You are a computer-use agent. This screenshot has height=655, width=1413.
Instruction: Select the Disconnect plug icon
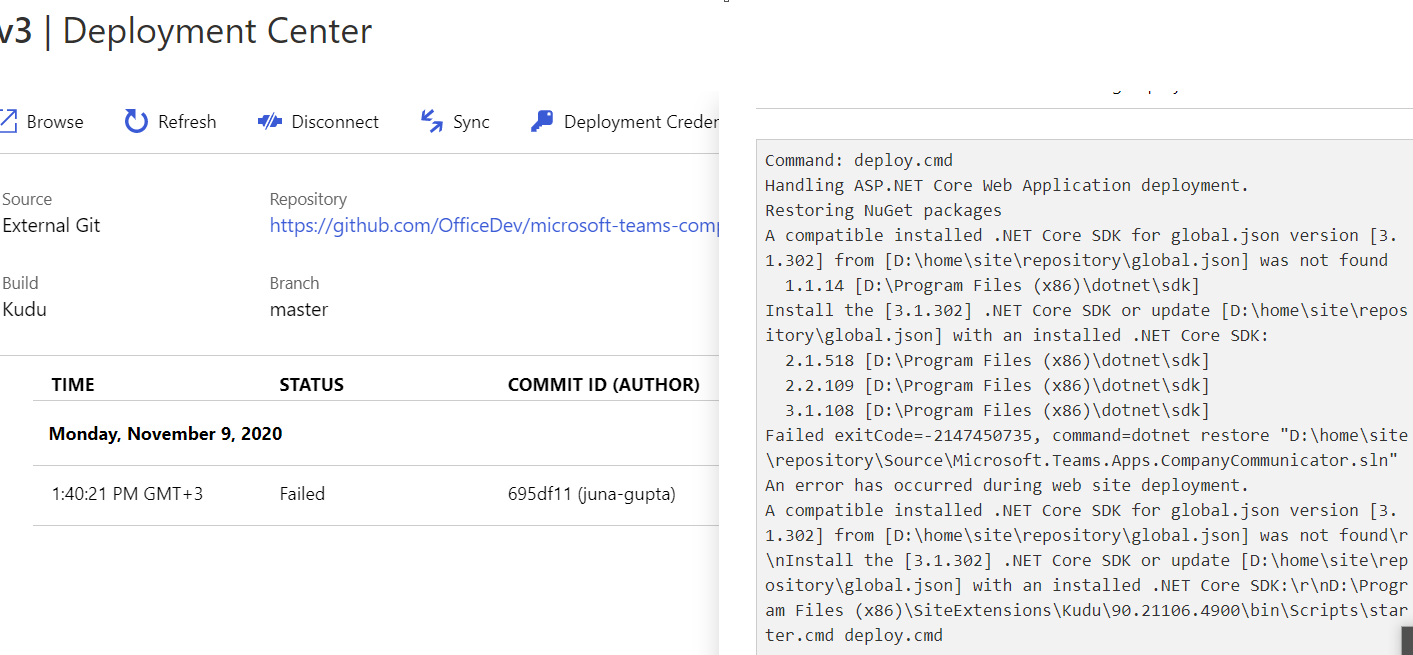click(268, 120)
